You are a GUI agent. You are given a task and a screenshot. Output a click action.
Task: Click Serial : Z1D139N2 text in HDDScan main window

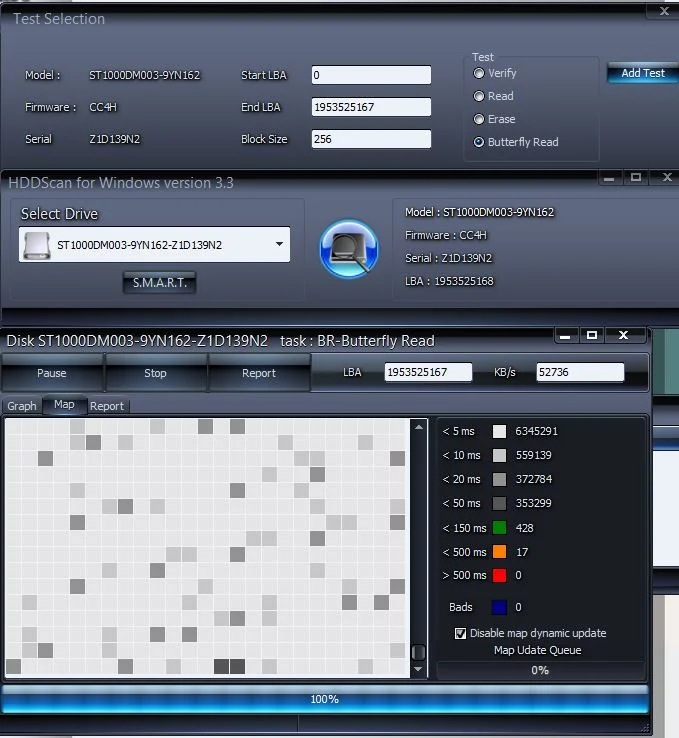[x=448, y=258]
